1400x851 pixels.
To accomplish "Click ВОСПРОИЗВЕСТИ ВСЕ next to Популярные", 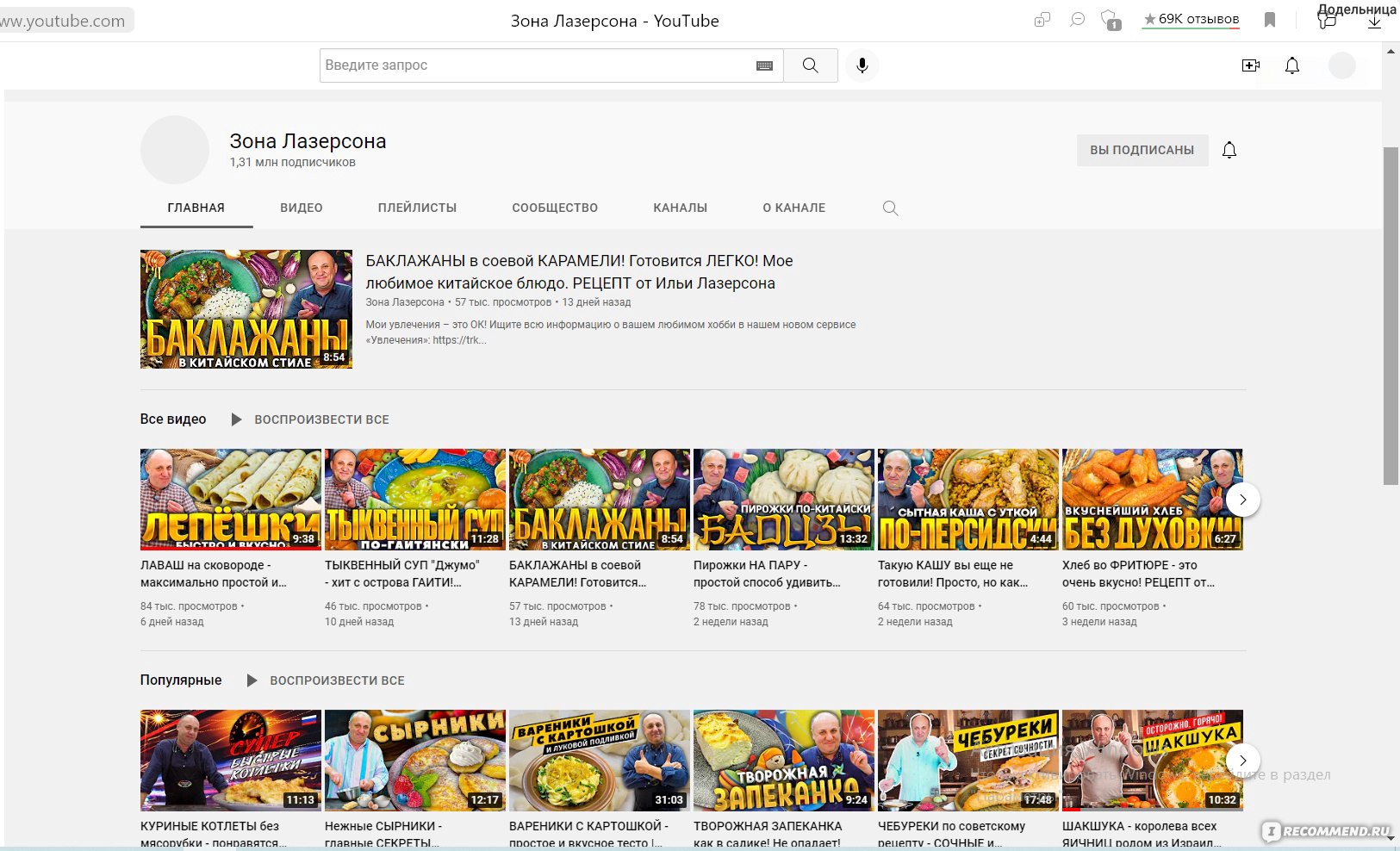I will click(337, 680).
